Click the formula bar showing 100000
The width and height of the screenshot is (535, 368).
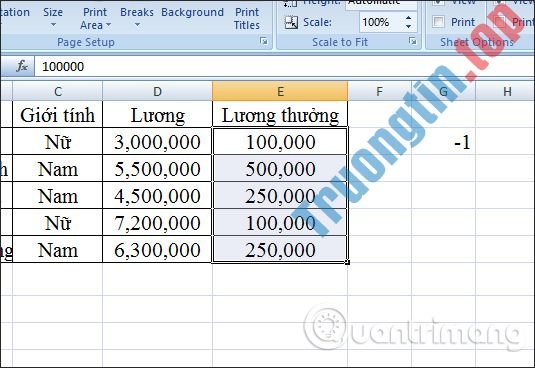coord(284,66)
